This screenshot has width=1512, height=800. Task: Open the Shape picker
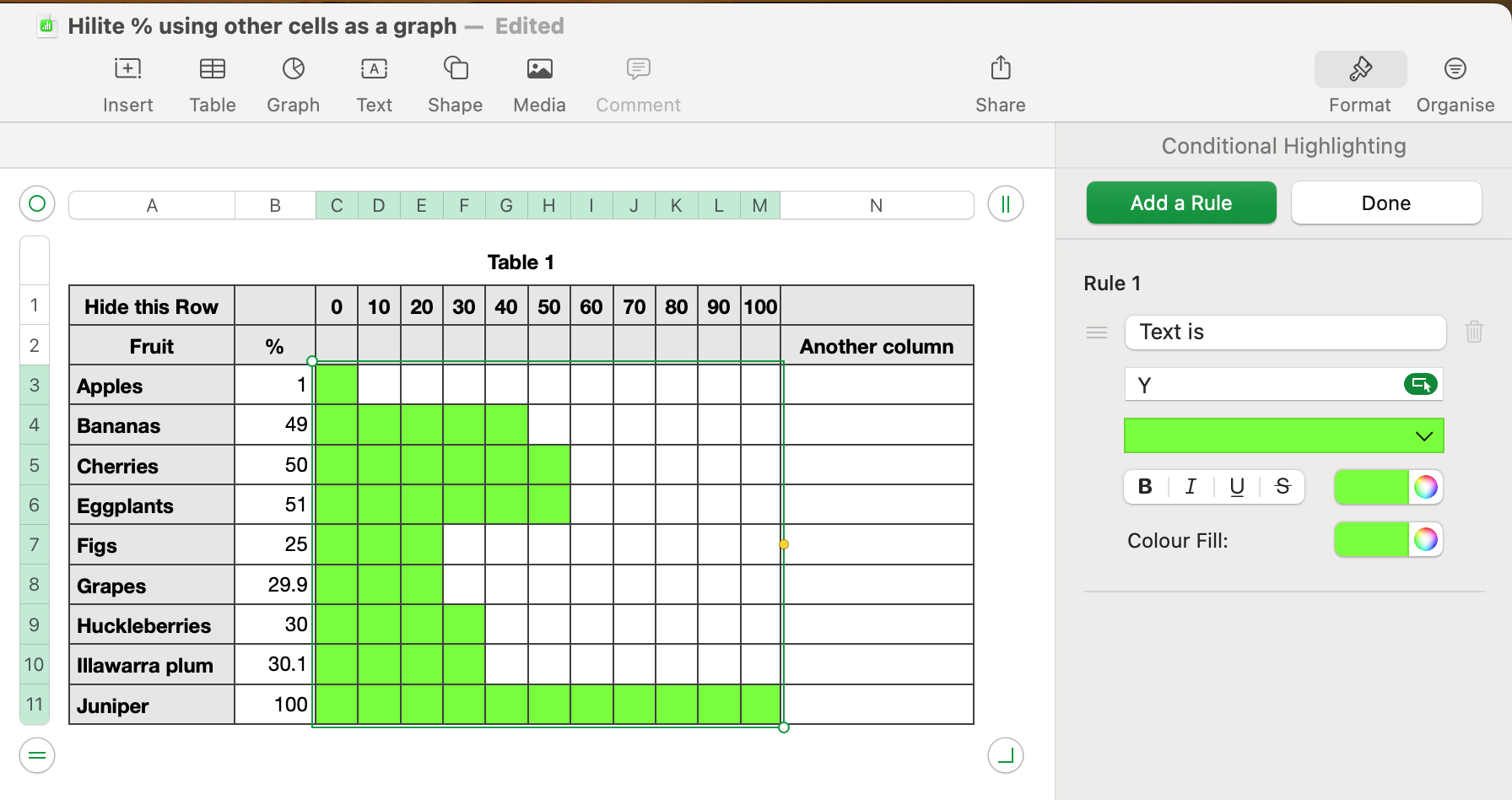(x=455, y=69)
